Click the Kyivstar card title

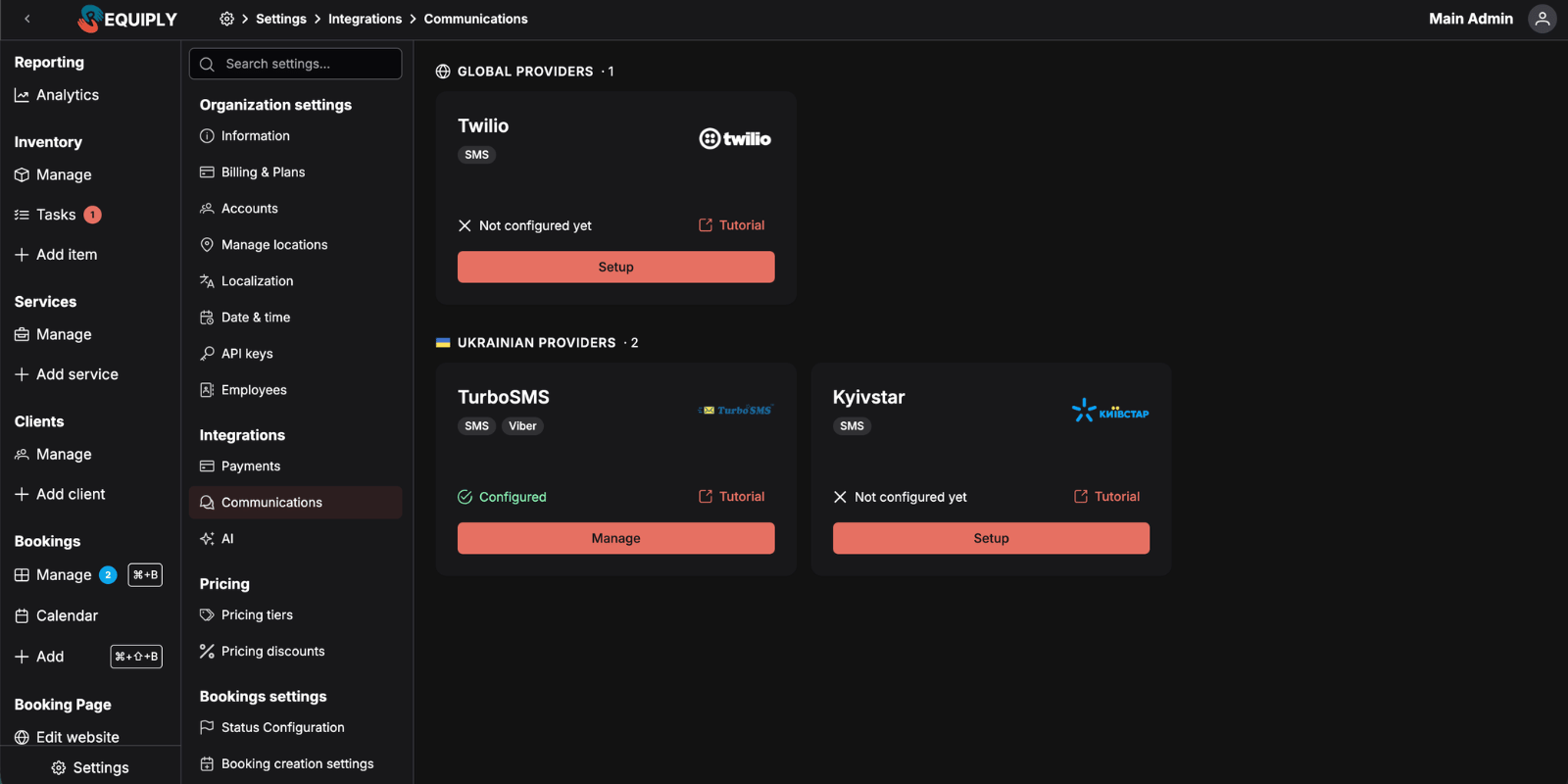868,397
